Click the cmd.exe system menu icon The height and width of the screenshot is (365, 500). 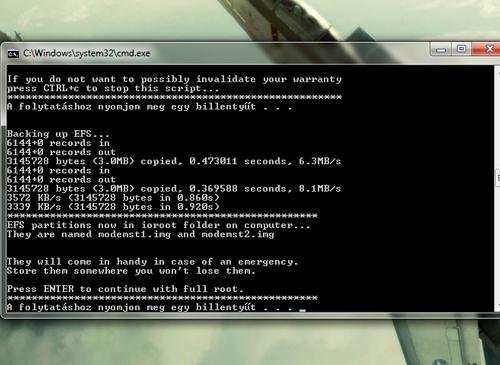[x=13, y=53]
